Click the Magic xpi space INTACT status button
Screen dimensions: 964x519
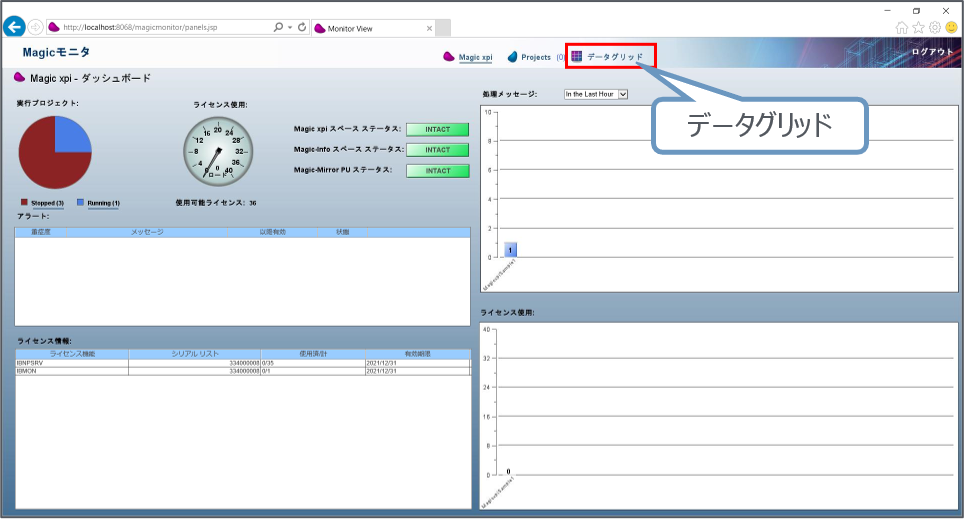437,129
